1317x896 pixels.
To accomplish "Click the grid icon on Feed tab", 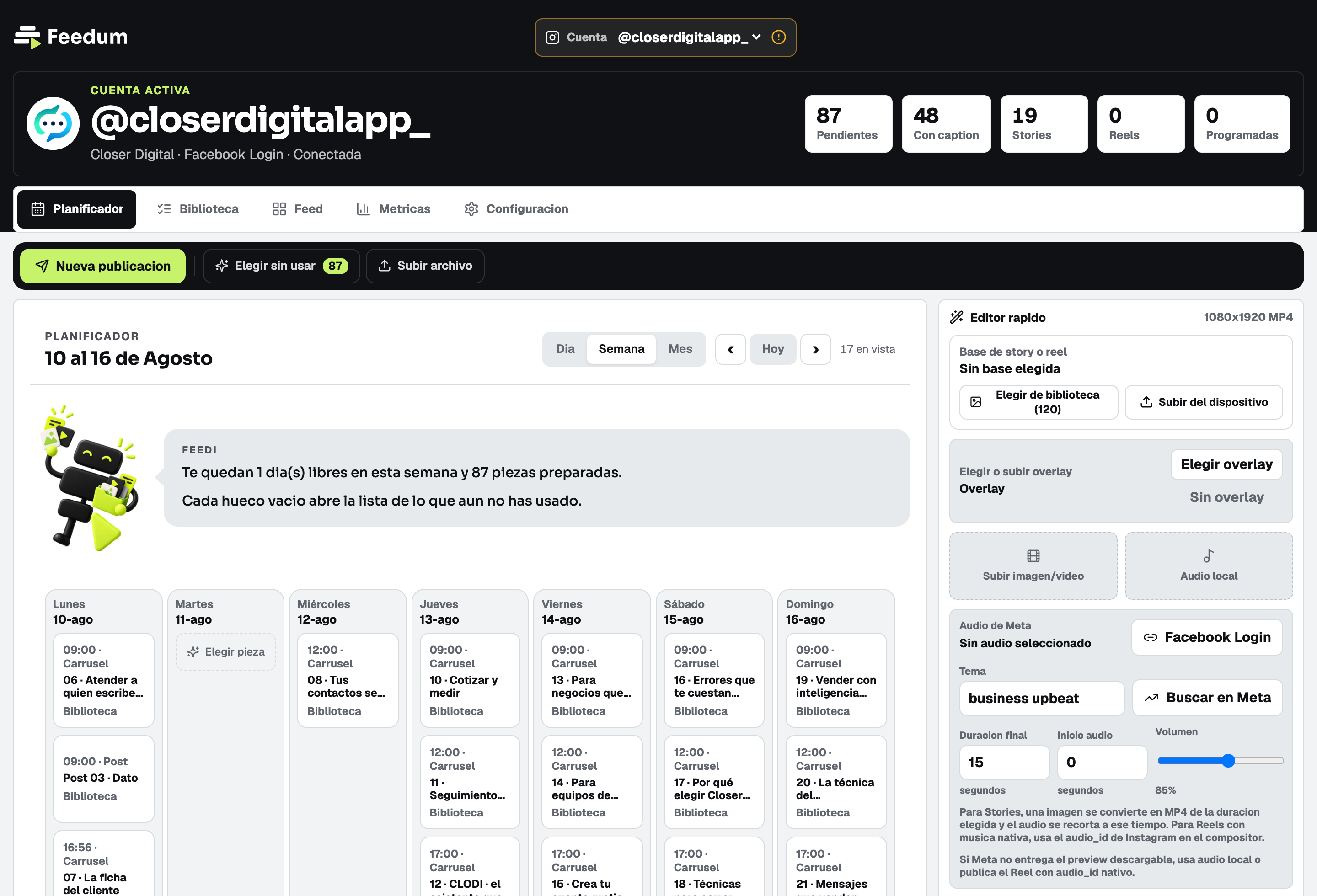I will point(279,209).
